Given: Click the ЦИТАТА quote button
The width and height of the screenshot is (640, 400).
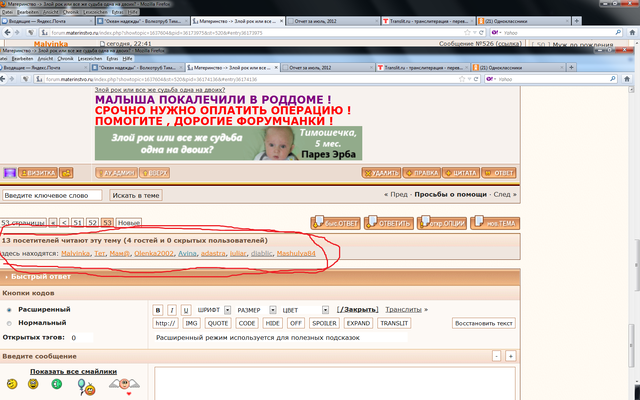Looking at the screenshot, I should click(460, 172).
